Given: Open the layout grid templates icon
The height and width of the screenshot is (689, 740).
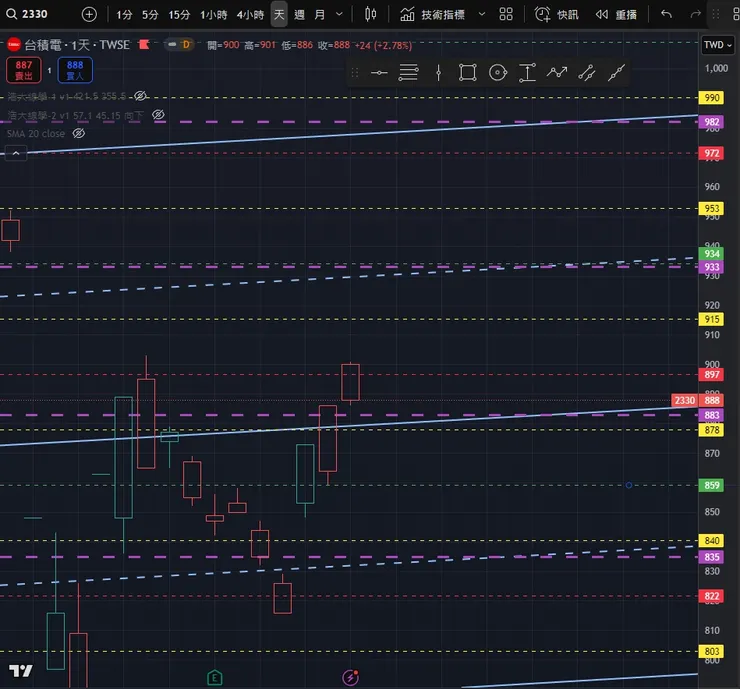Looking at the screenshot, I should (505, 14).
